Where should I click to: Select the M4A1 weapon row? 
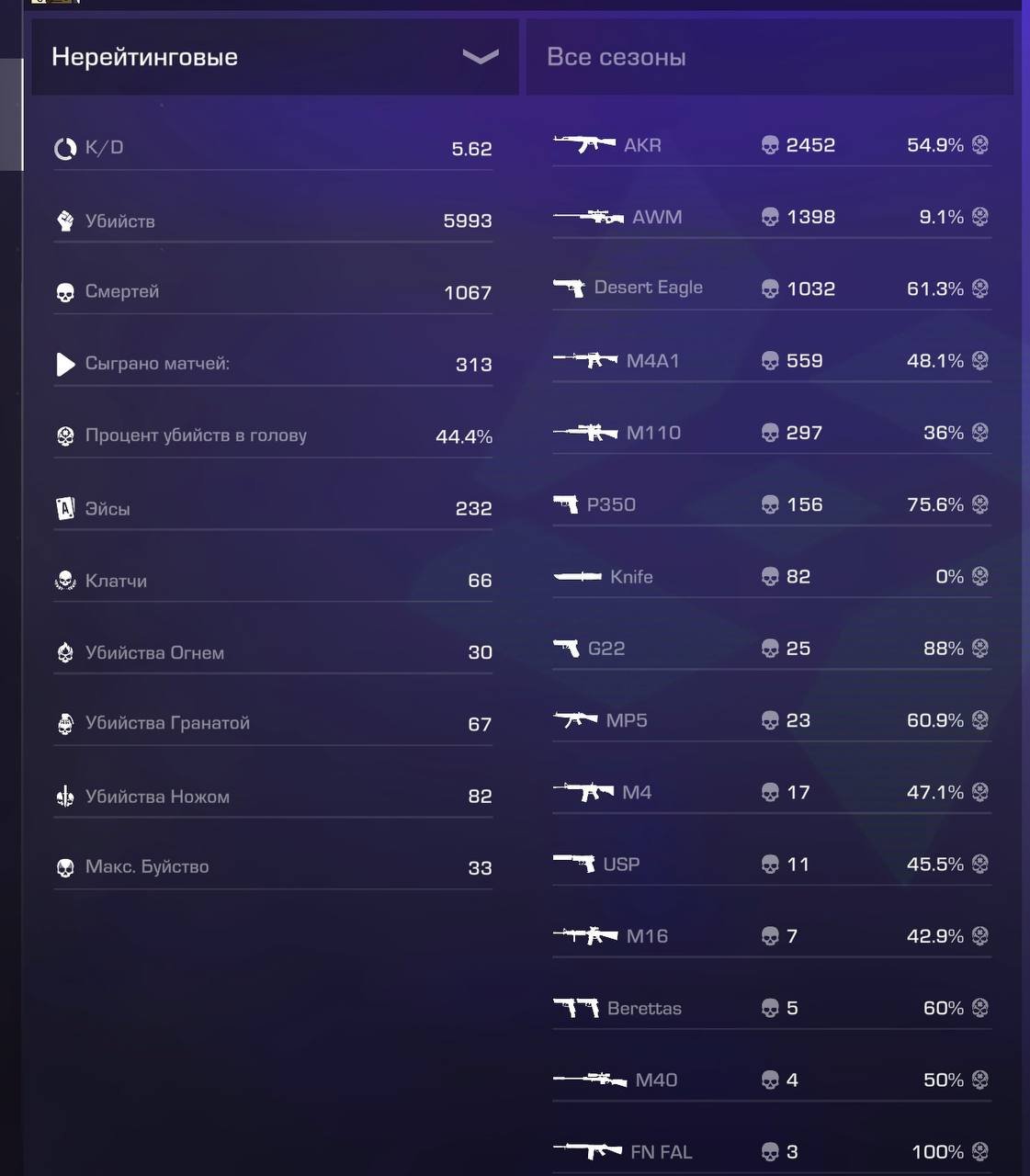click(x=772, y=361)
